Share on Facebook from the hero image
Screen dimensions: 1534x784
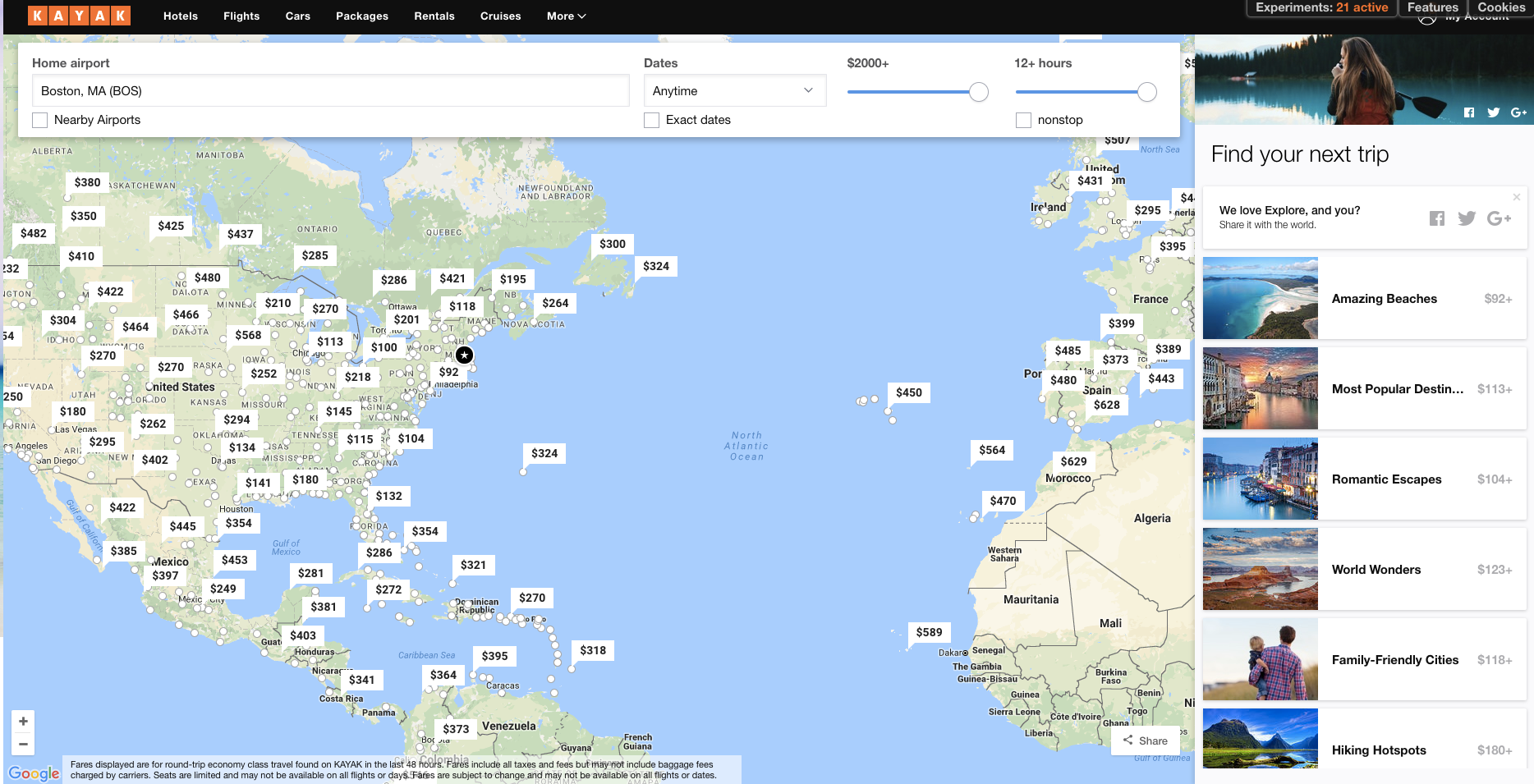tap(1469, 112)
